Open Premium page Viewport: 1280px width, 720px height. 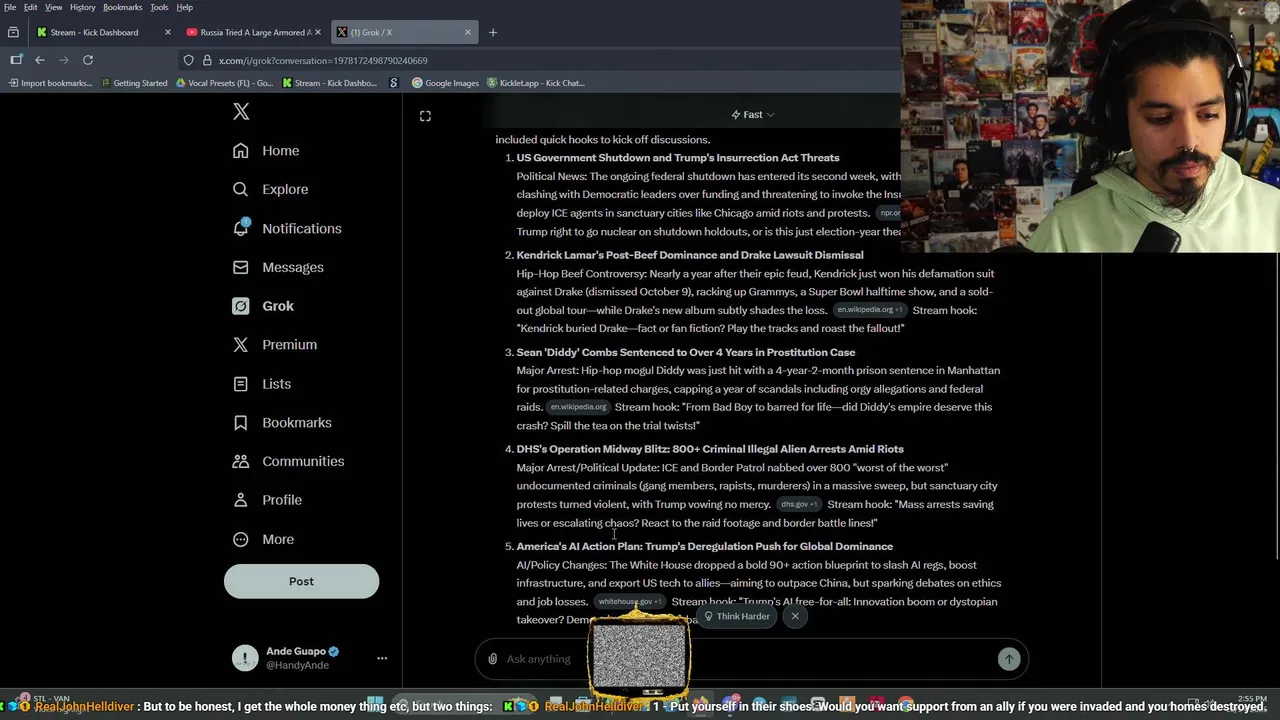274,345
